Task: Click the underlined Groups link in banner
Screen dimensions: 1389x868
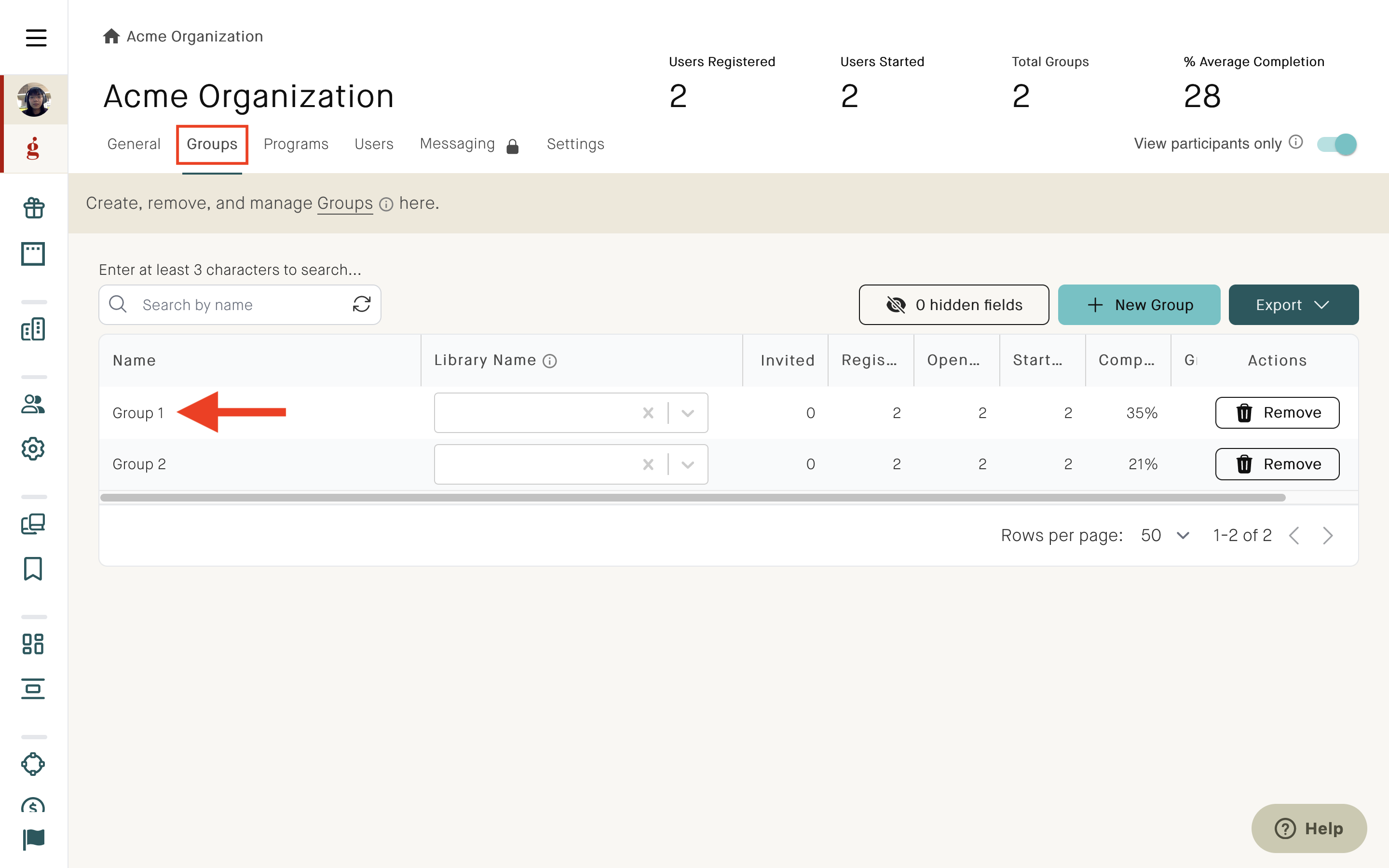Action: (x=345, y=203)
